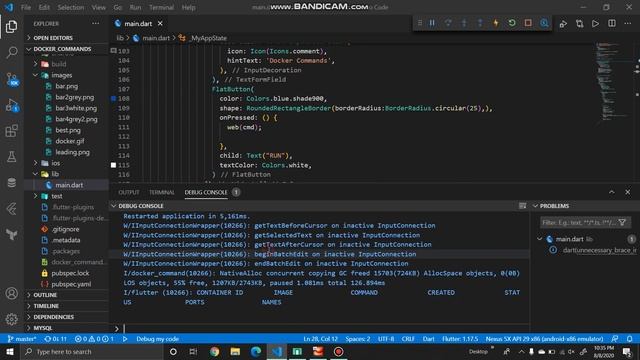
Task: Click the Step Out debug button
Action: pyautogui.click(x=480, y=23)
